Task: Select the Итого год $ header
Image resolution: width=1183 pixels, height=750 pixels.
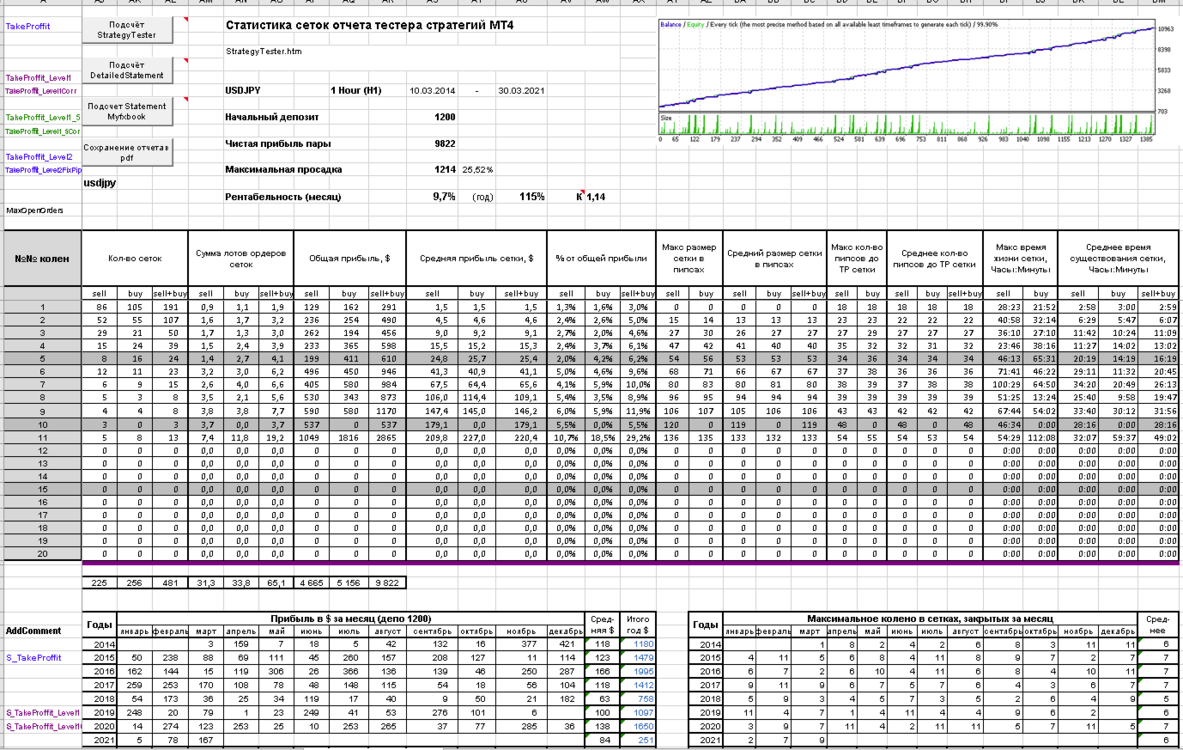Action: pyautogui.click(x=638, y=625)
